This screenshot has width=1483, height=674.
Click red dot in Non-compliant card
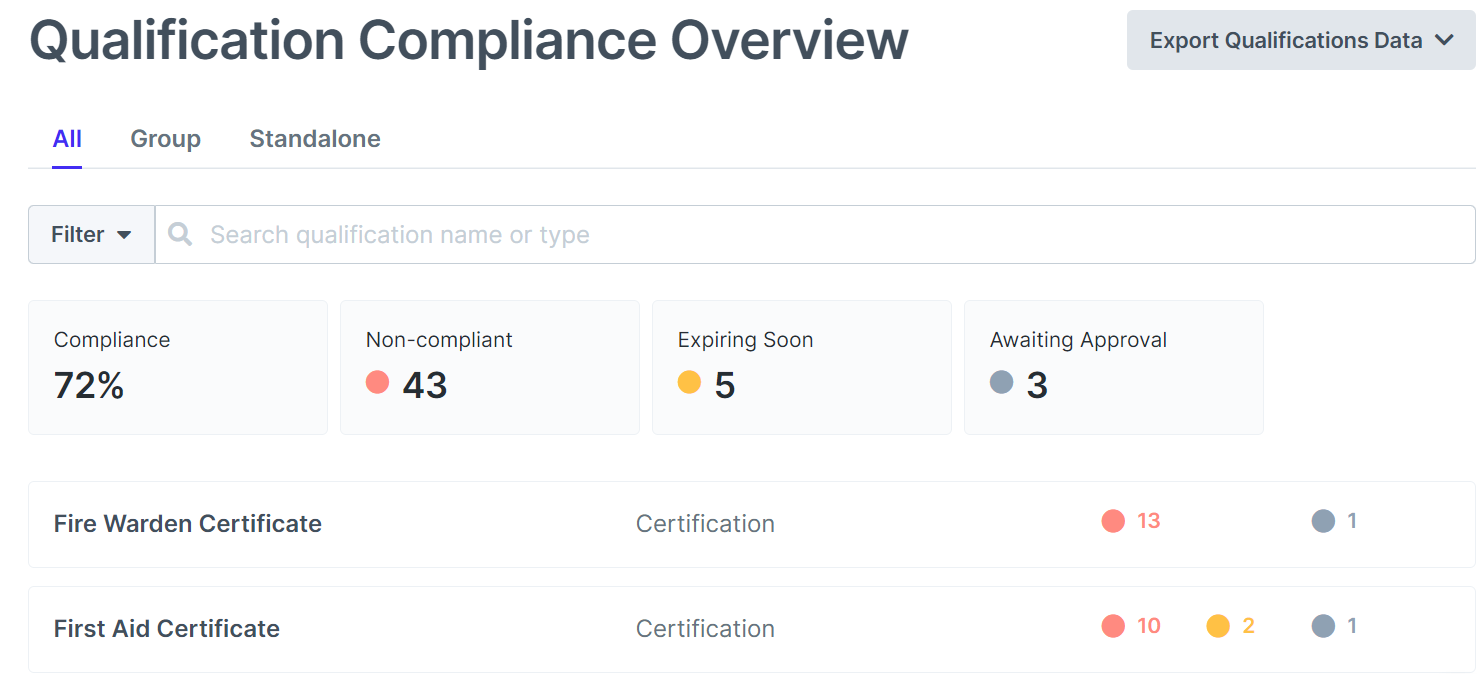coord(377,382)
